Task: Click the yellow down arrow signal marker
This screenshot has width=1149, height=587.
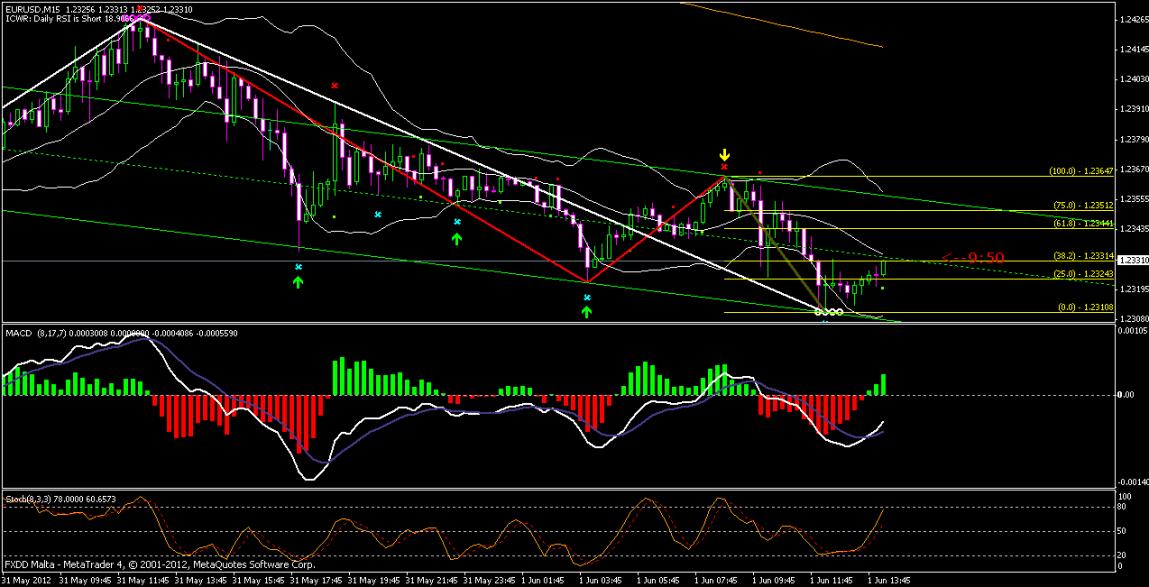Action: (724, 155)
